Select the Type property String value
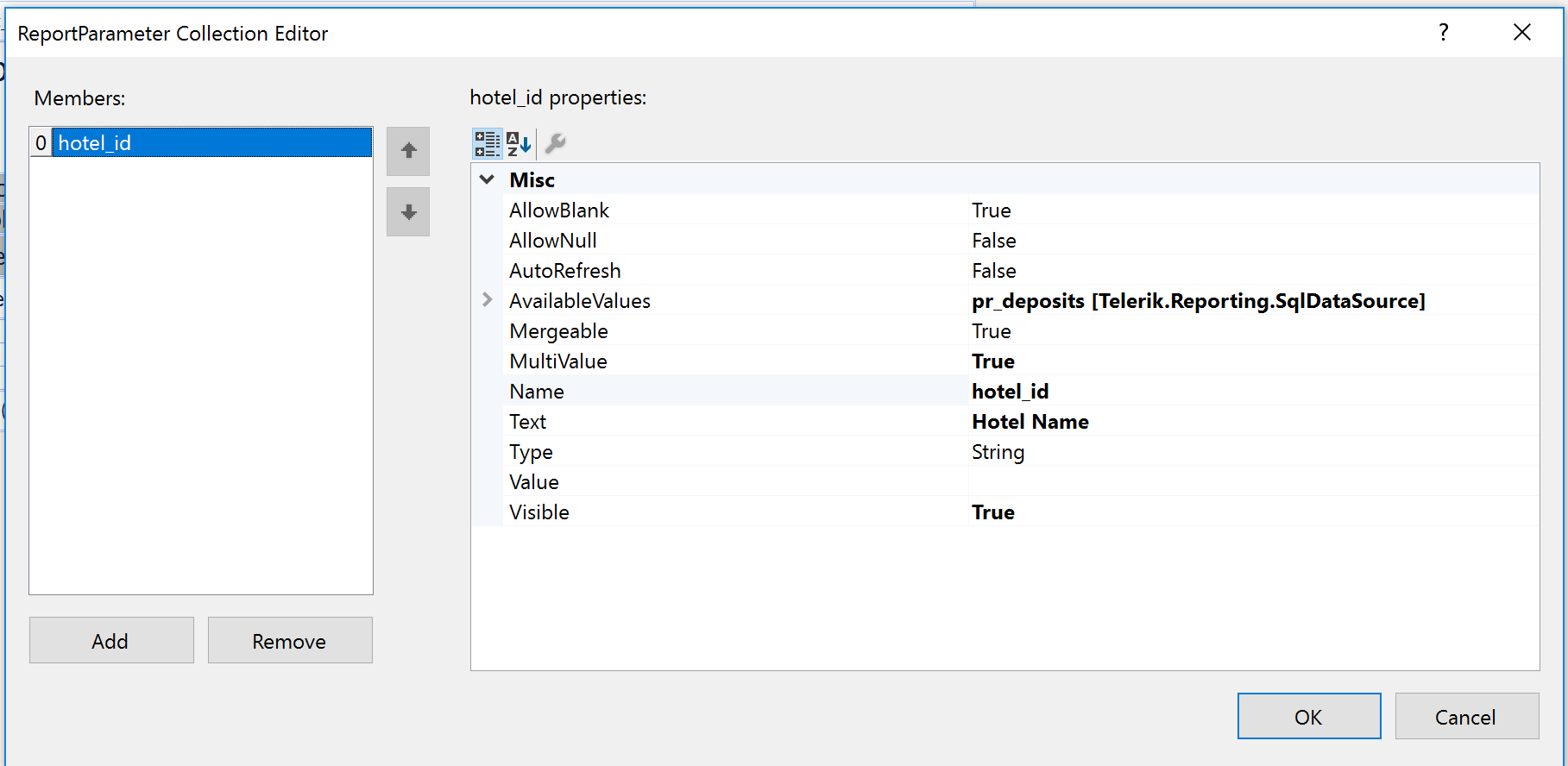Screen dimensions: 1568x766 pos(998,452)
